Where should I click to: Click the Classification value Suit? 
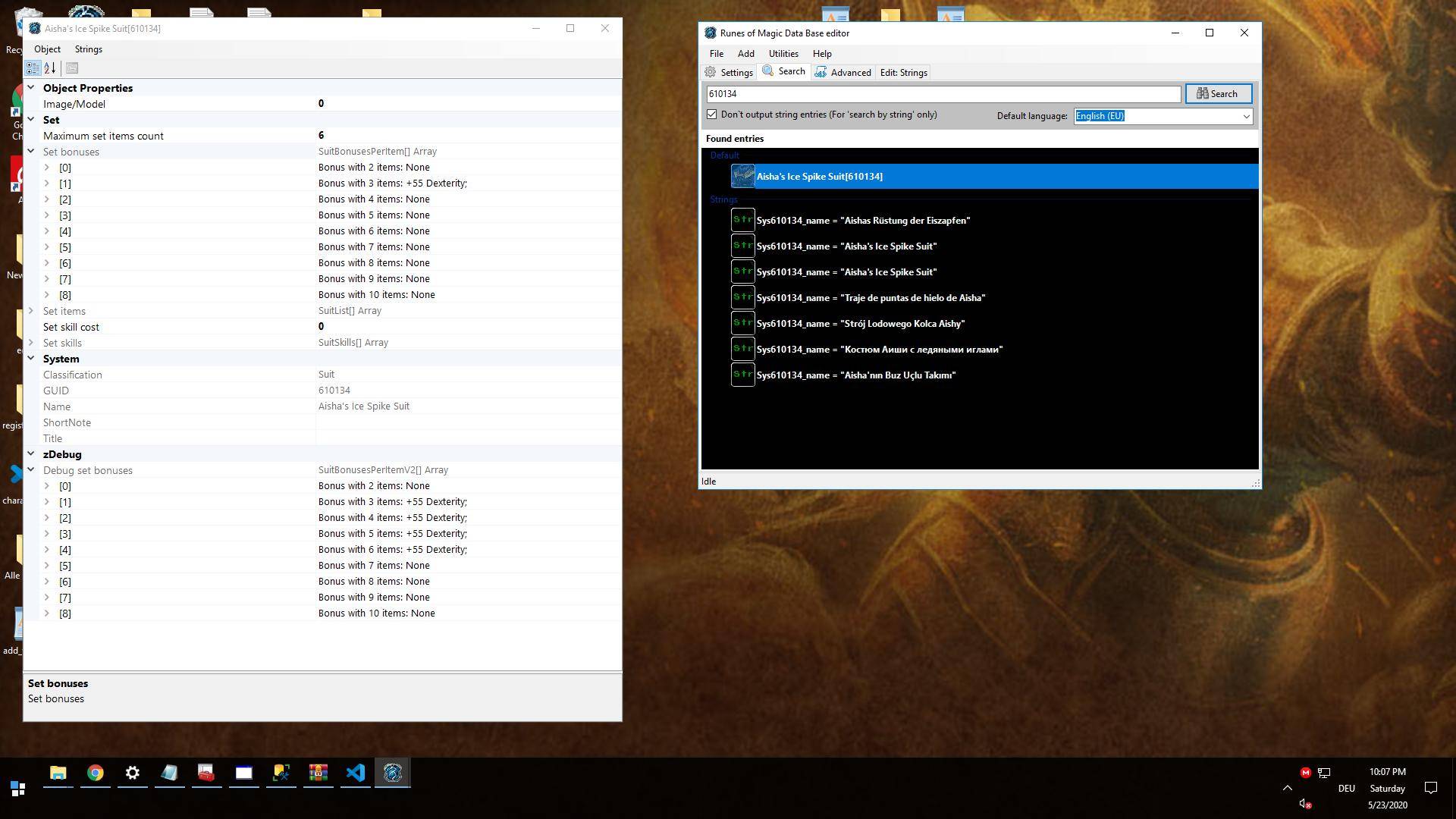326,375
